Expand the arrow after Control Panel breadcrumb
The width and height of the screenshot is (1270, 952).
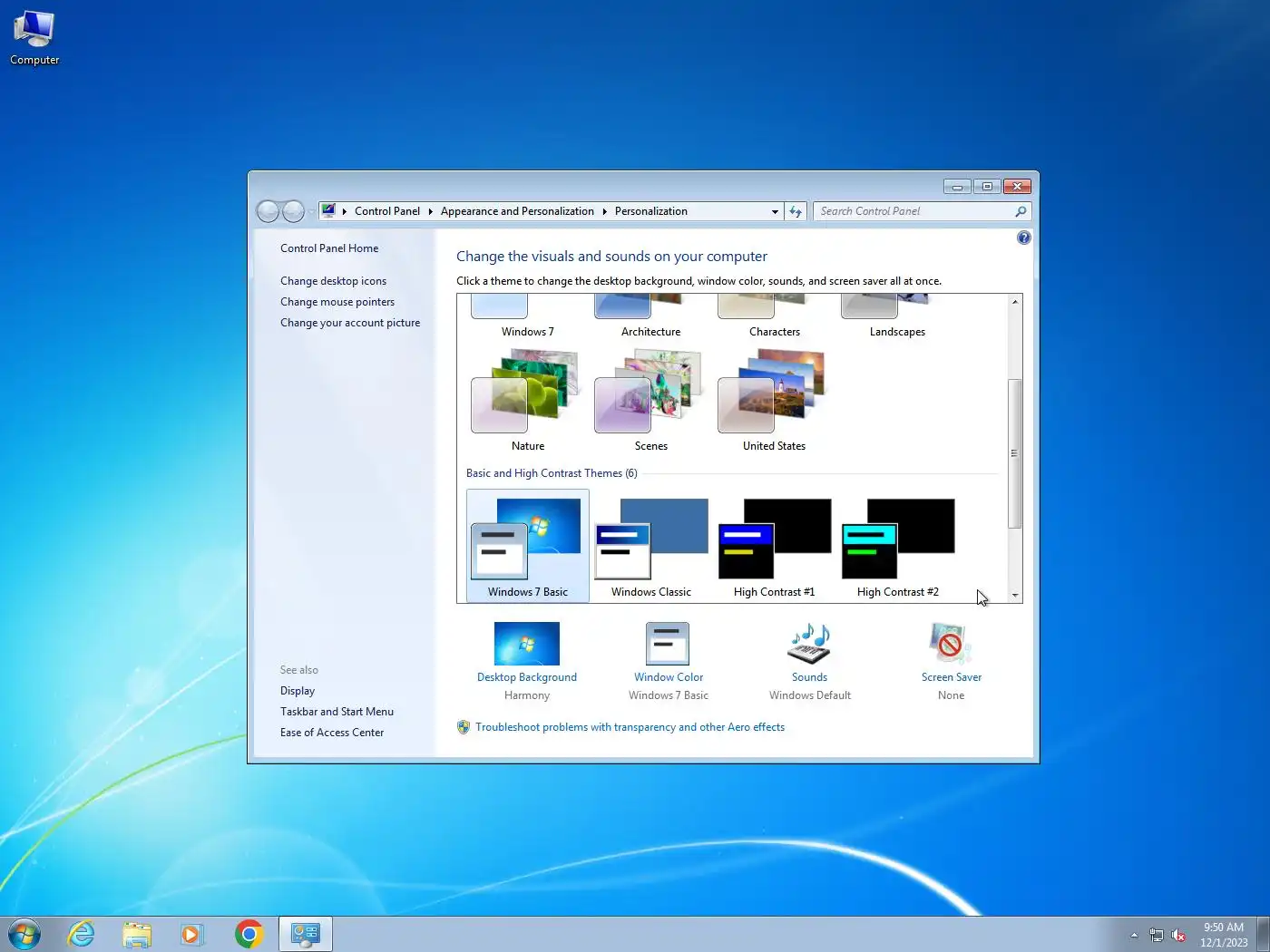430,211
